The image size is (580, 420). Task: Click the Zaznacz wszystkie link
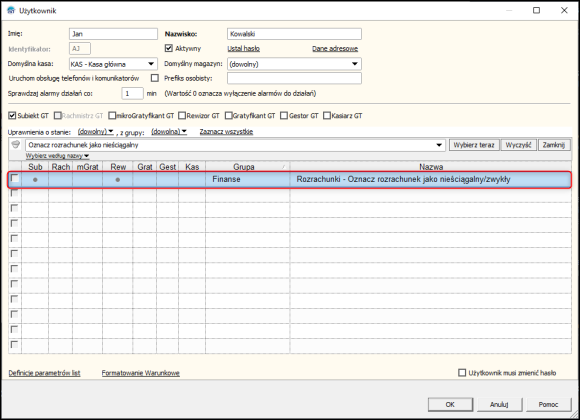(226, 132)
